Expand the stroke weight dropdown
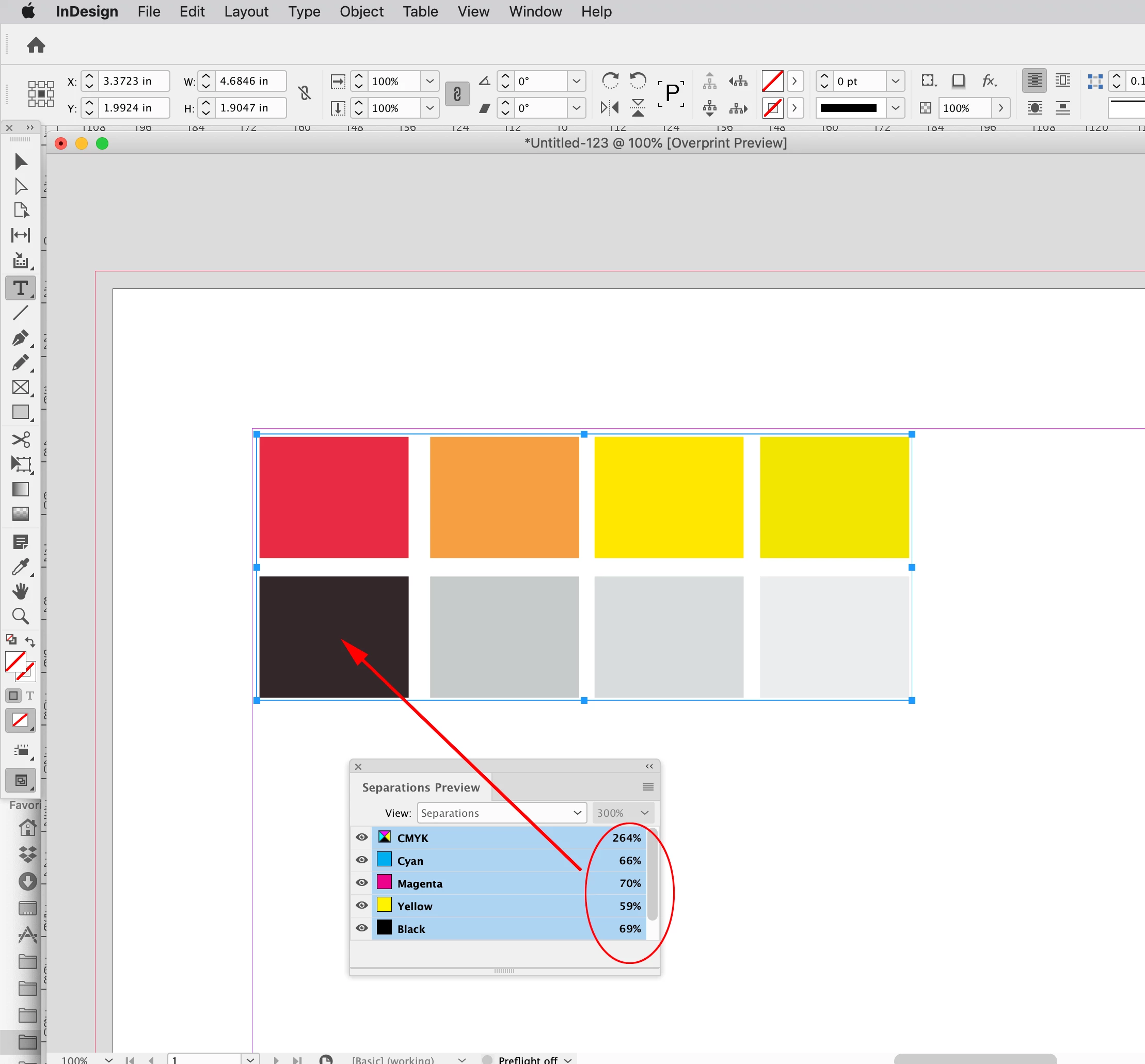 tap(895, 81)
